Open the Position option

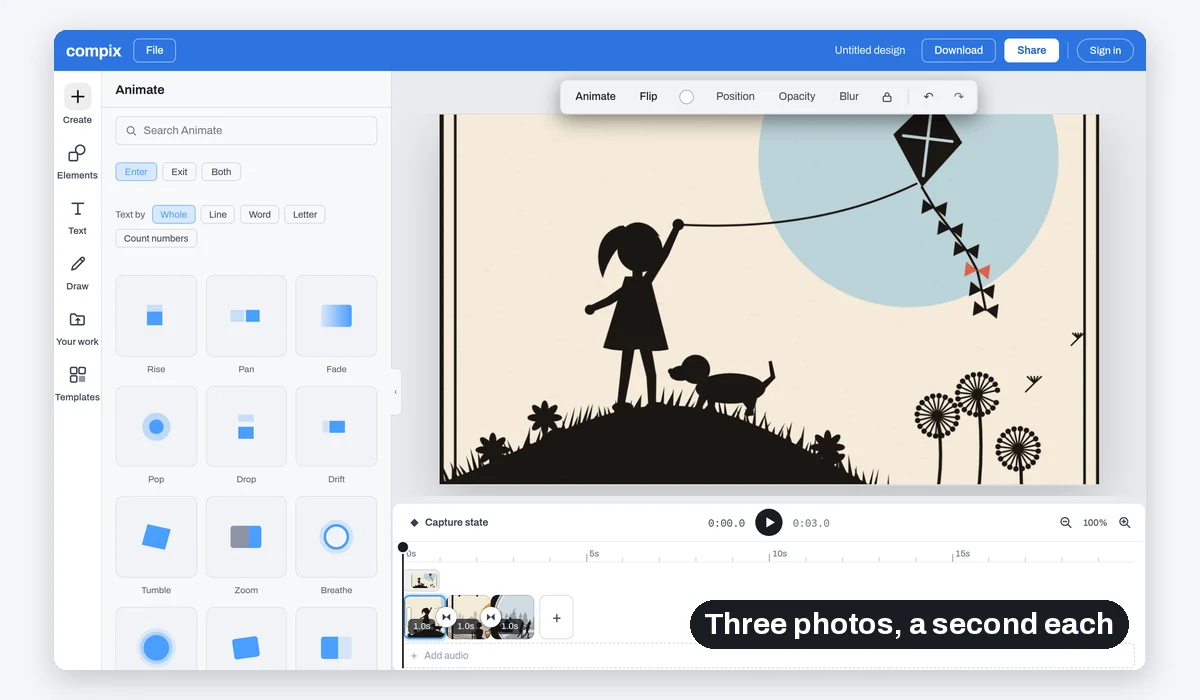[735, 97]
